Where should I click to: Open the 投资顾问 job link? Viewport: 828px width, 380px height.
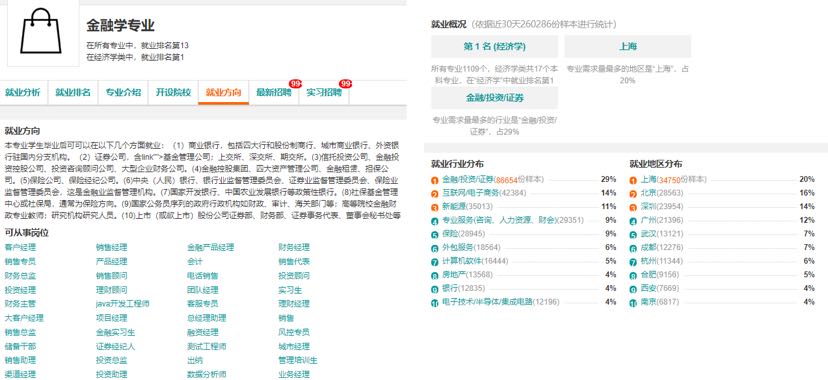tap(294, 276)
